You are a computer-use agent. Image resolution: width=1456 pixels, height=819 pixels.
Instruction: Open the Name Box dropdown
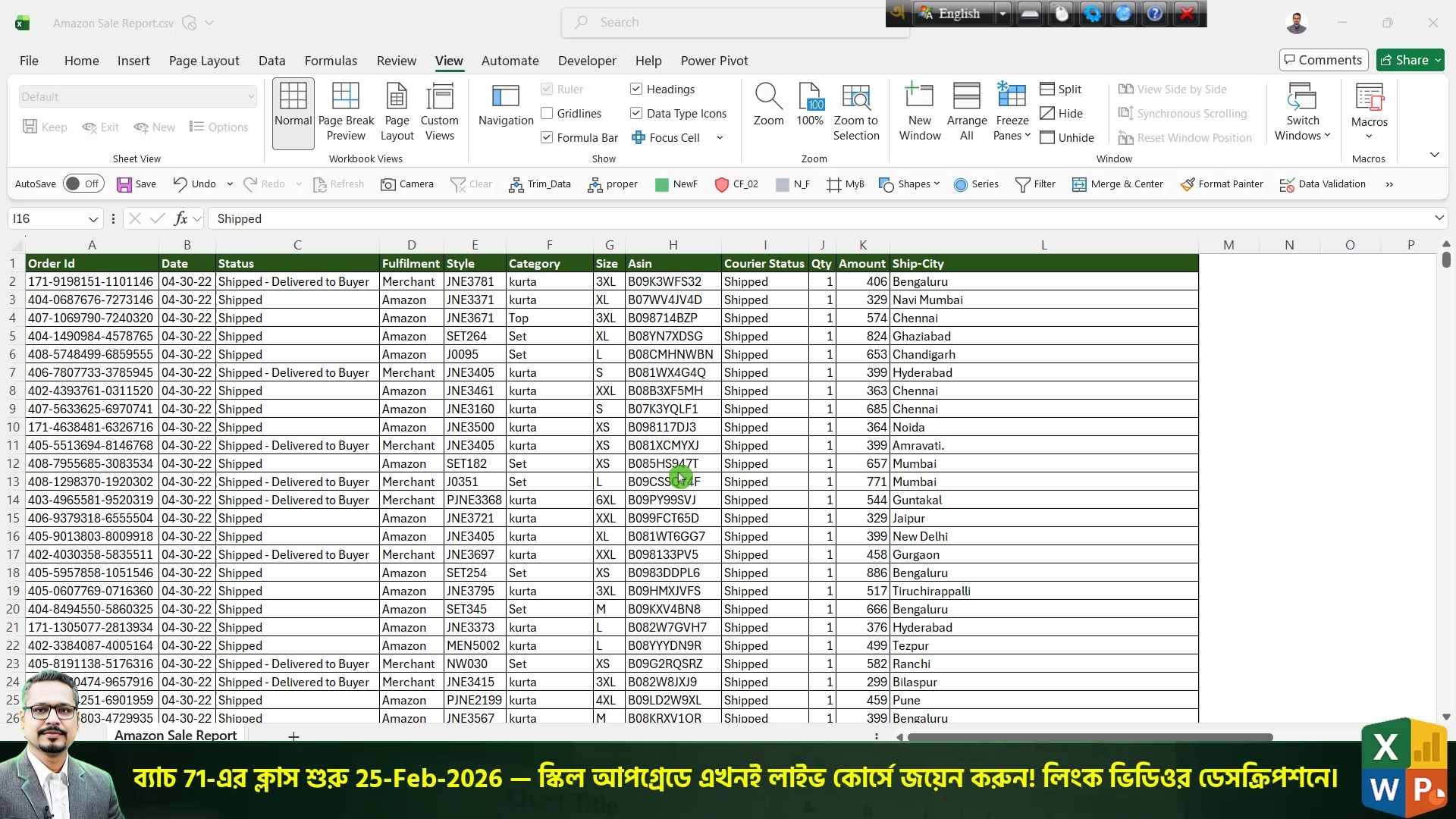click(x=93, y=219)
